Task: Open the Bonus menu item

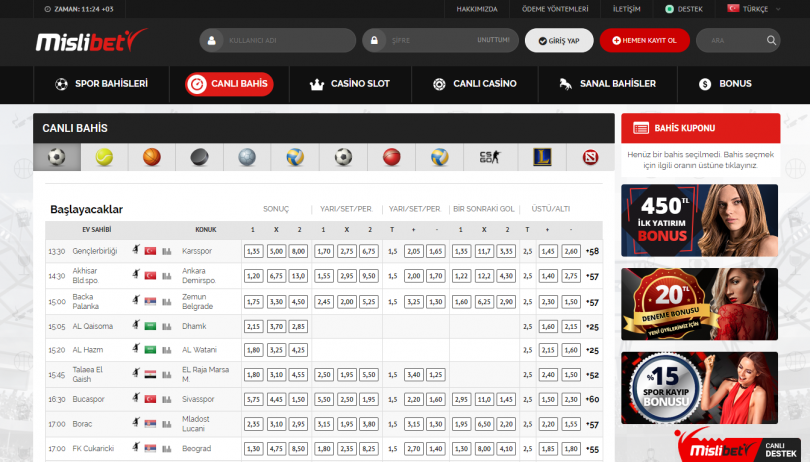Action: [725, 84]
